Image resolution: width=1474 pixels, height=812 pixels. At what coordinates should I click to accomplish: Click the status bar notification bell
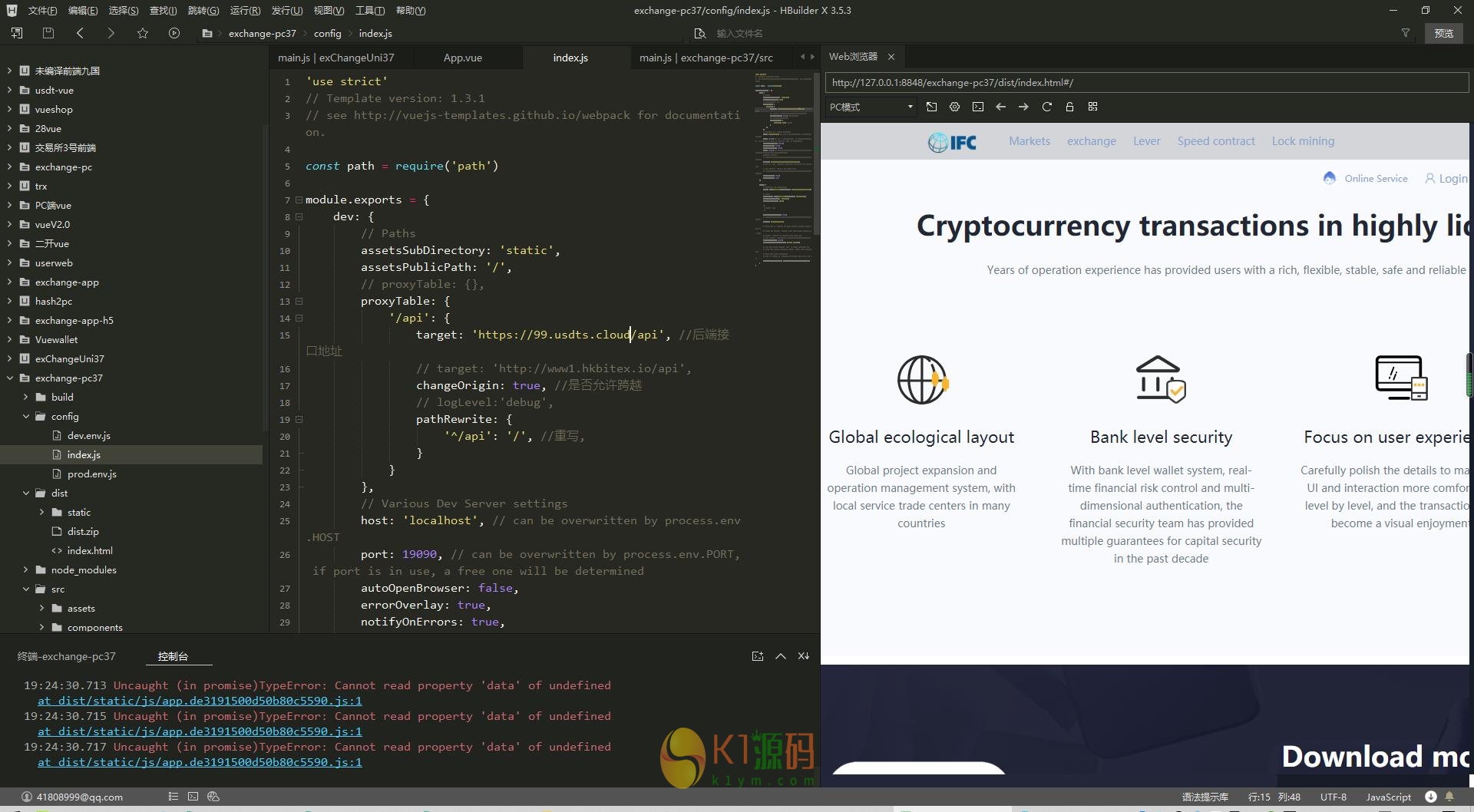pyautogui.click(x=1449, y=797)
